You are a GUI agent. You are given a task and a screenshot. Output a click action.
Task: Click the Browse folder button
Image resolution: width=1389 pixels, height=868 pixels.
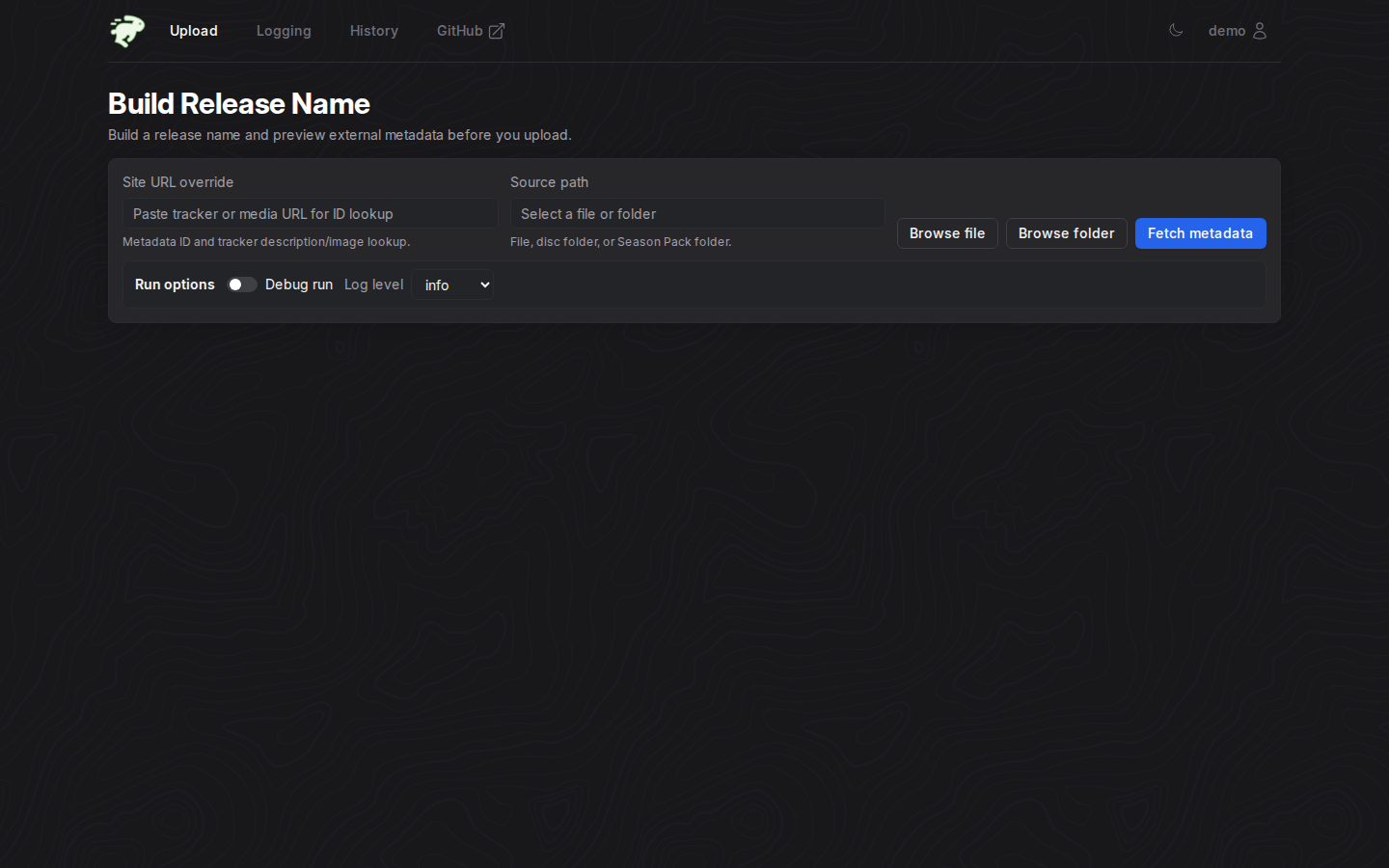[1066, 233]
